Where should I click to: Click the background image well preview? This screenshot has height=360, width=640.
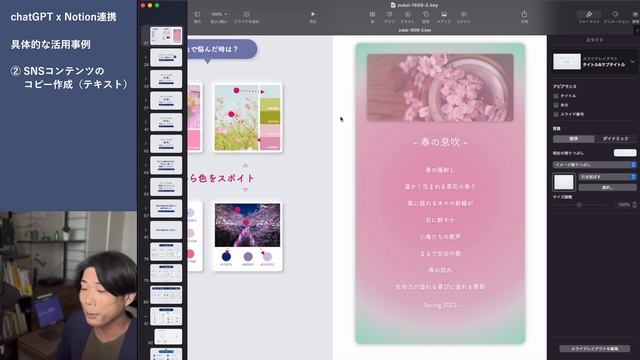coord(564,182)
